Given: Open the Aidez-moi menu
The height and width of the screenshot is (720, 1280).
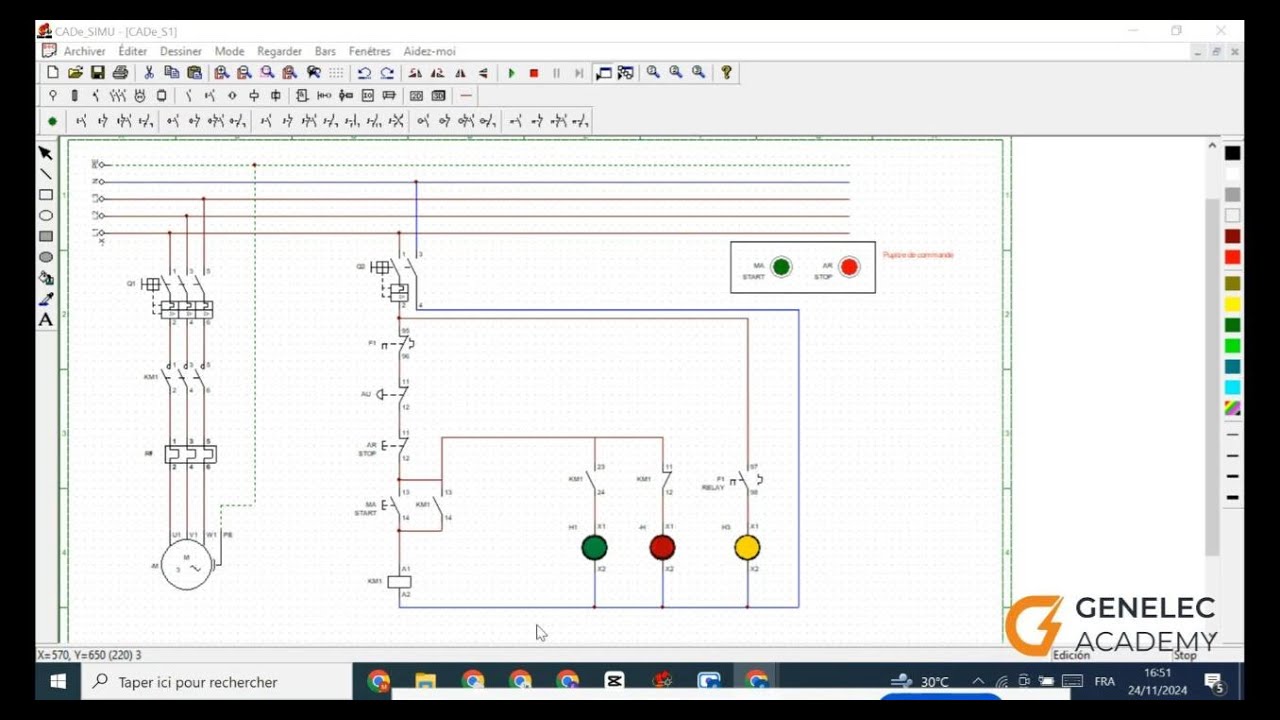Looking at the screenshot, I should coord(429,51).
